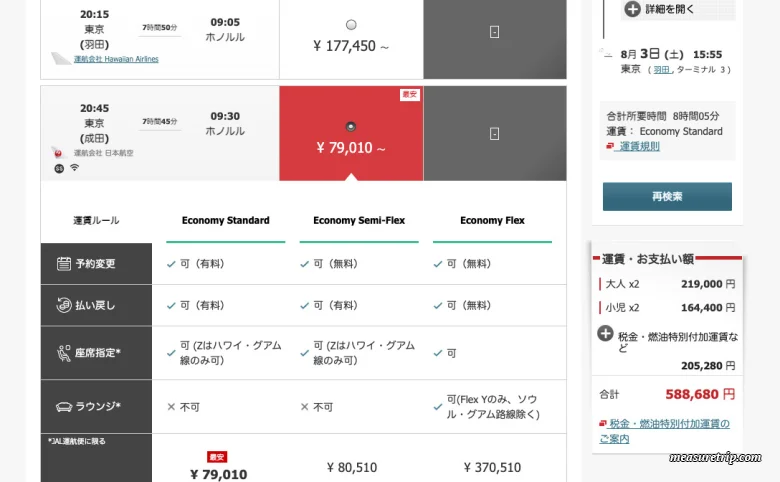Click the X icon for Economy Semi-Flex lounge
The height and width of the screenshot is (482, 780).
tap(304, 407)
